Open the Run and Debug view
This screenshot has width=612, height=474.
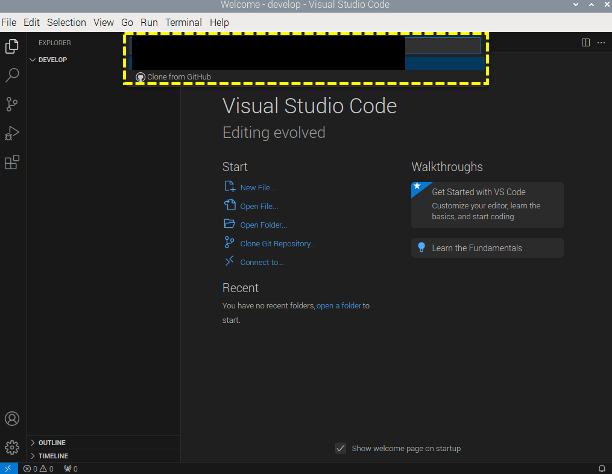click(x=12, y=133)
